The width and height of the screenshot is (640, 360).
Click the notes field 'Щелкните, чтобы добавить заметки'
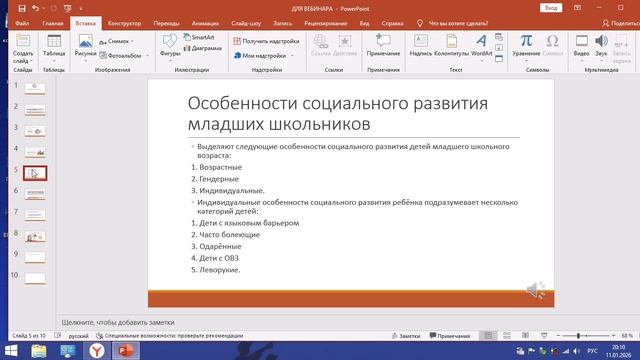point(118,322)
